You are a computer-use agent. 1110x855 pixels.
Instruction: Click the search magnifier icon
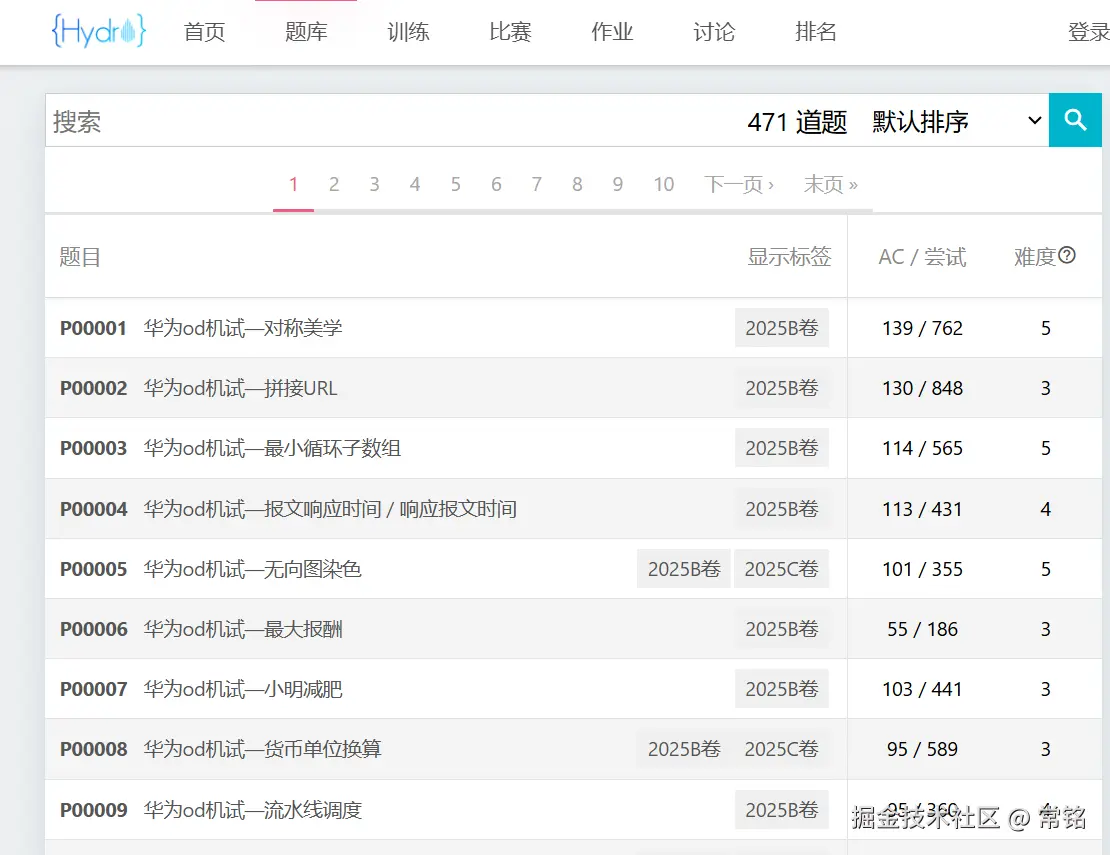[x=1075, y=120]
